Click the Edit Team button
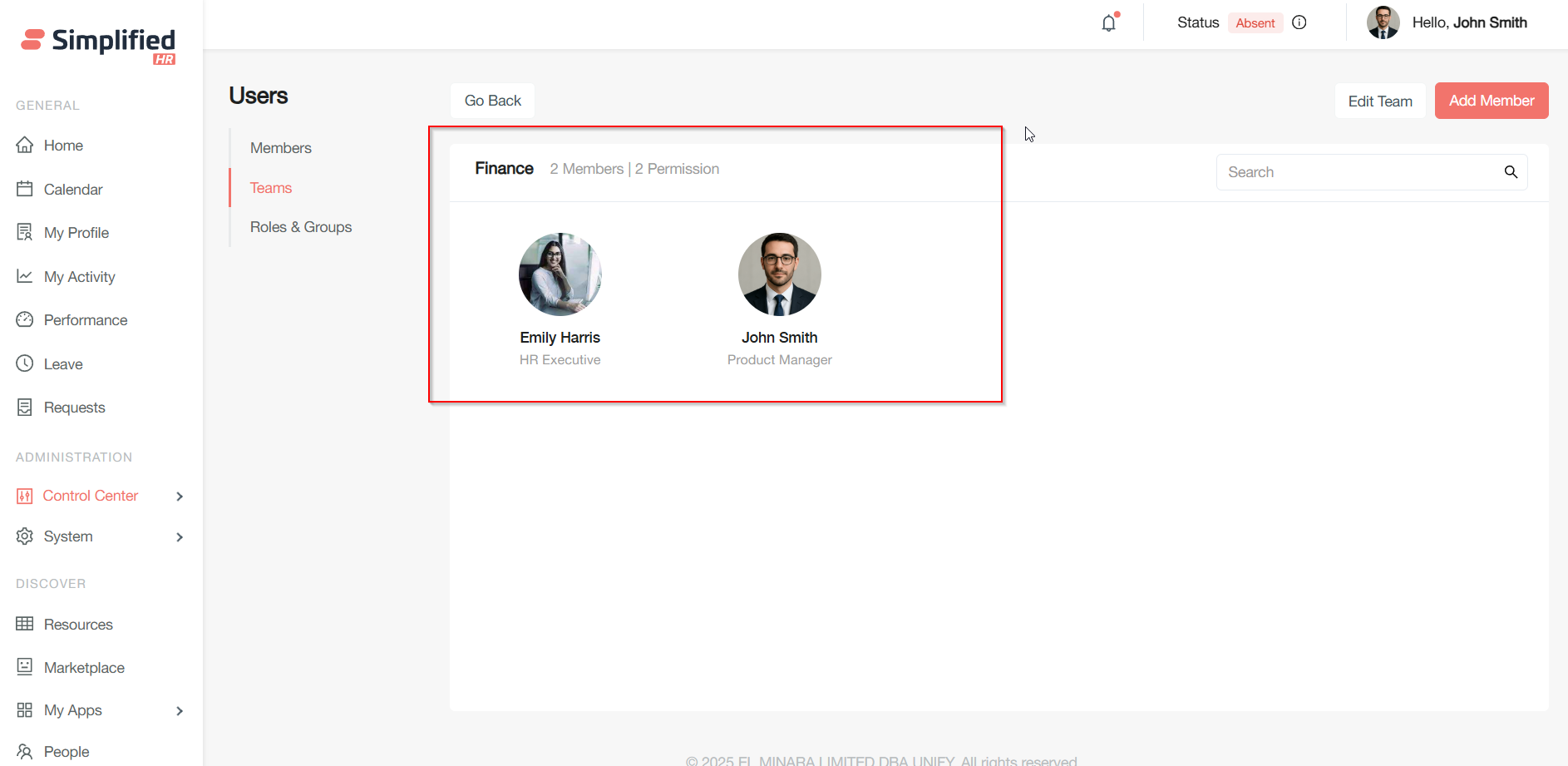The image size is (1568, 766). click(1379, 101)
